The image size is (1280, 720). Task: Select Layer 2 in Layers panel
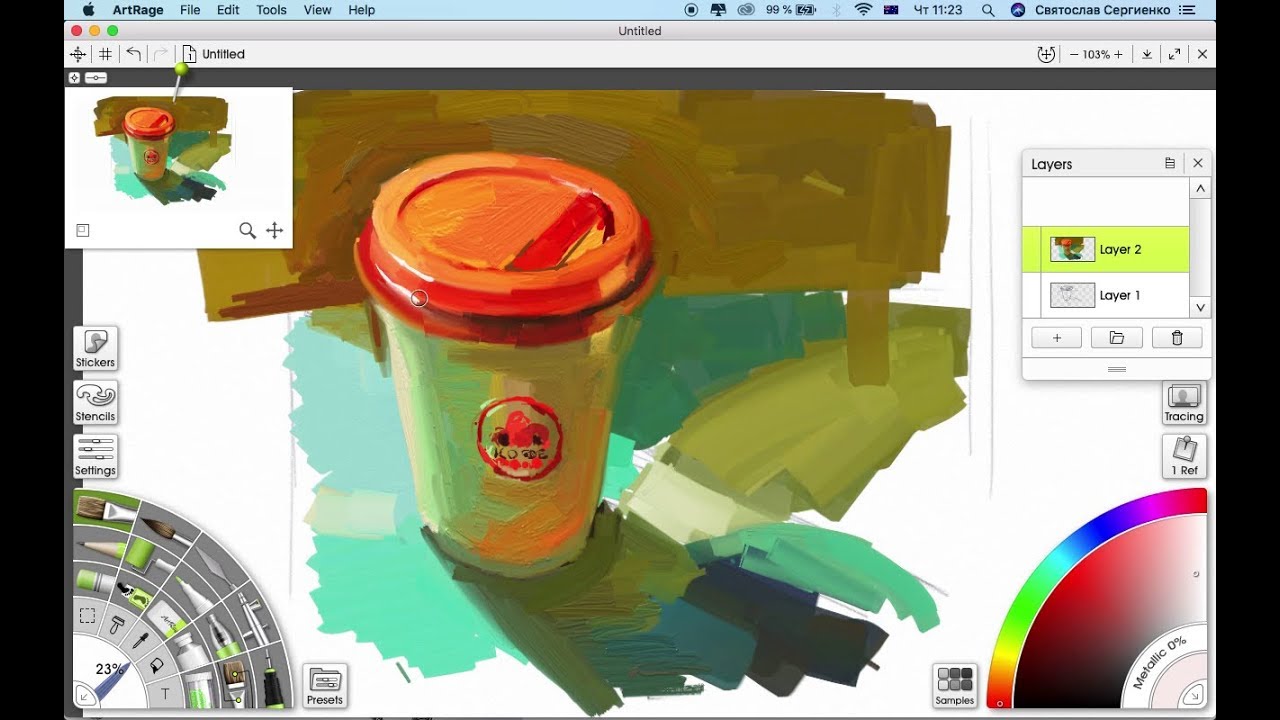pos(1105,250)
